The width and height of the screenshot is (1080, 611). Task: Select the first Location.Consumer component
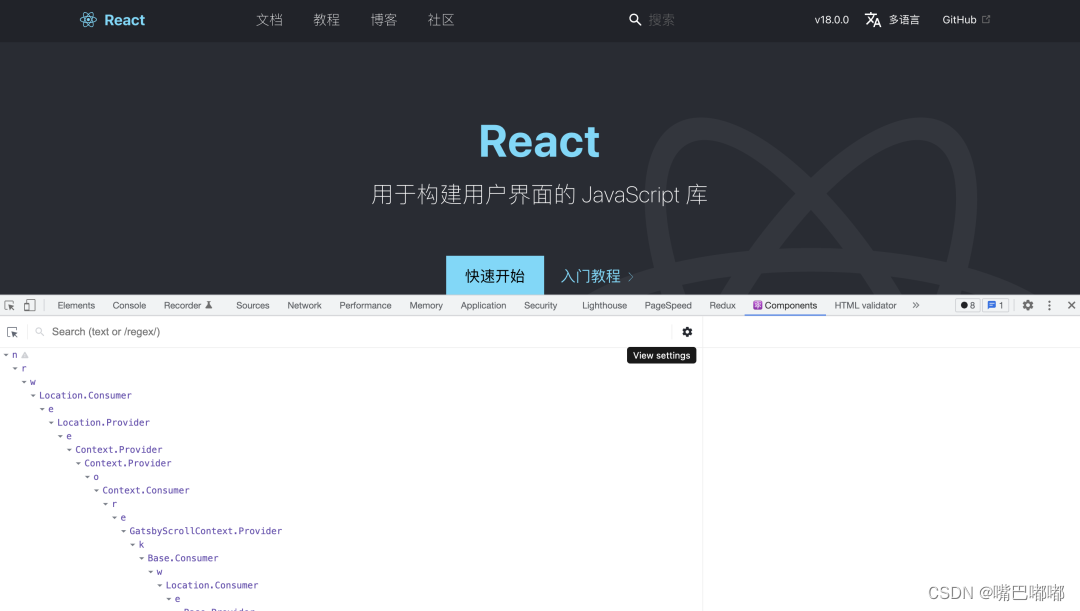point(85,395)
